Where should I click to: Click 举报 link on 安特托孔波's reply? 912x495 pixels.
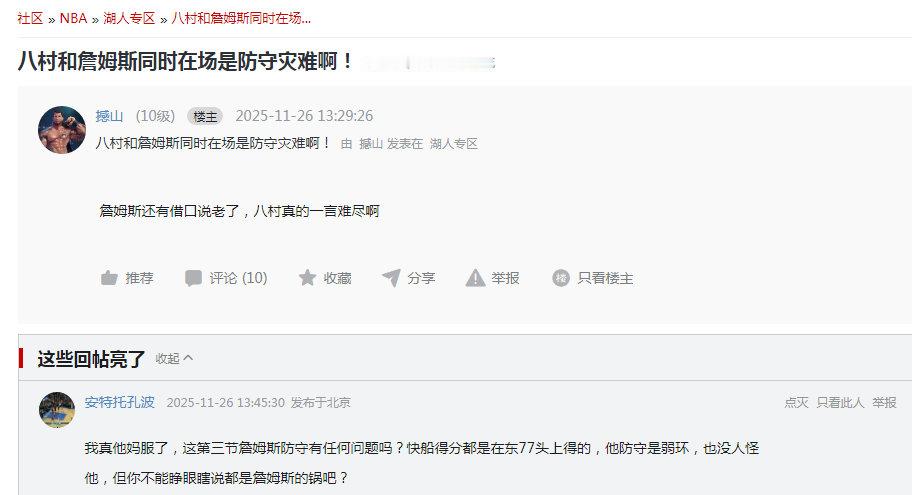[x=884, y=403]
